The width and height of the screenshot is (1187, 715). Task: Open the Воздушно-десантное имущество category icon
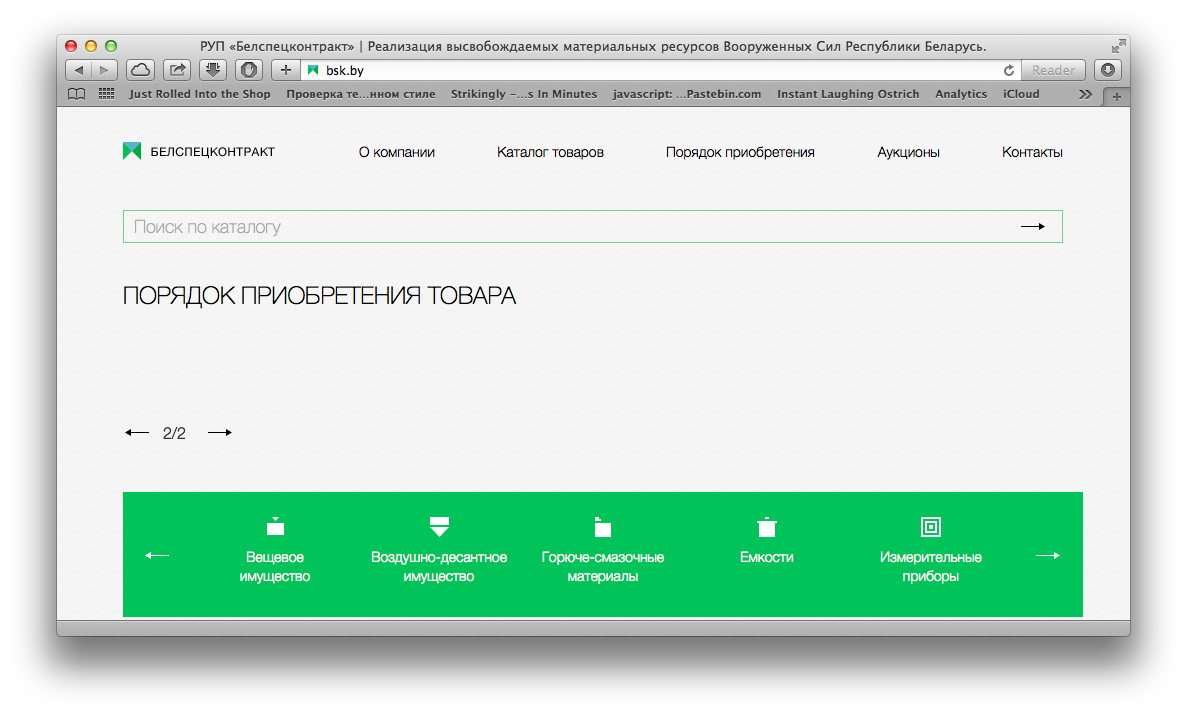pyautogui.click(x=439, y=526)
